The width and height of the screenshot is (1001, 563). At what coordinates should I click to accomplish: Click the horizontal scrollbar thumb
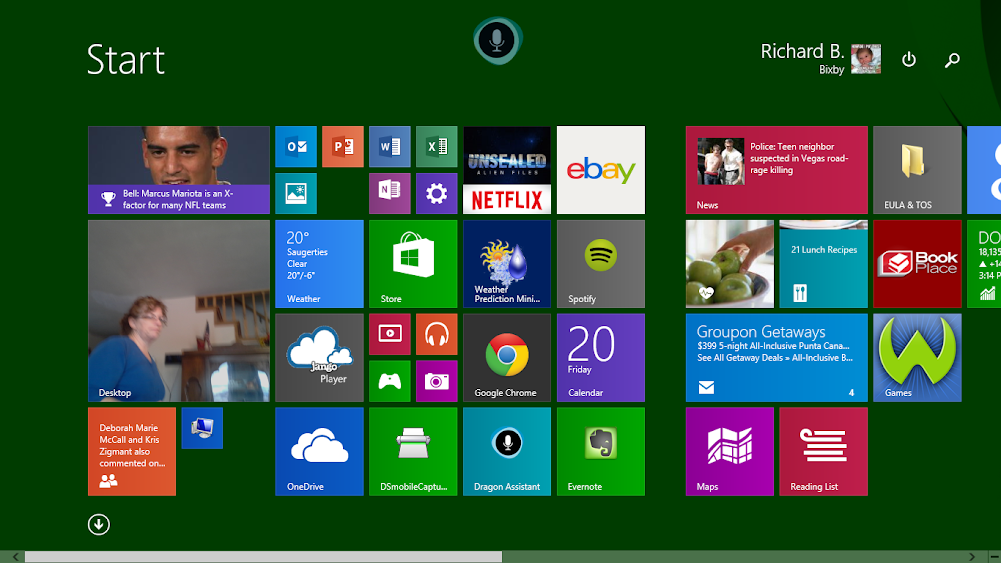[x=263, y=557]
